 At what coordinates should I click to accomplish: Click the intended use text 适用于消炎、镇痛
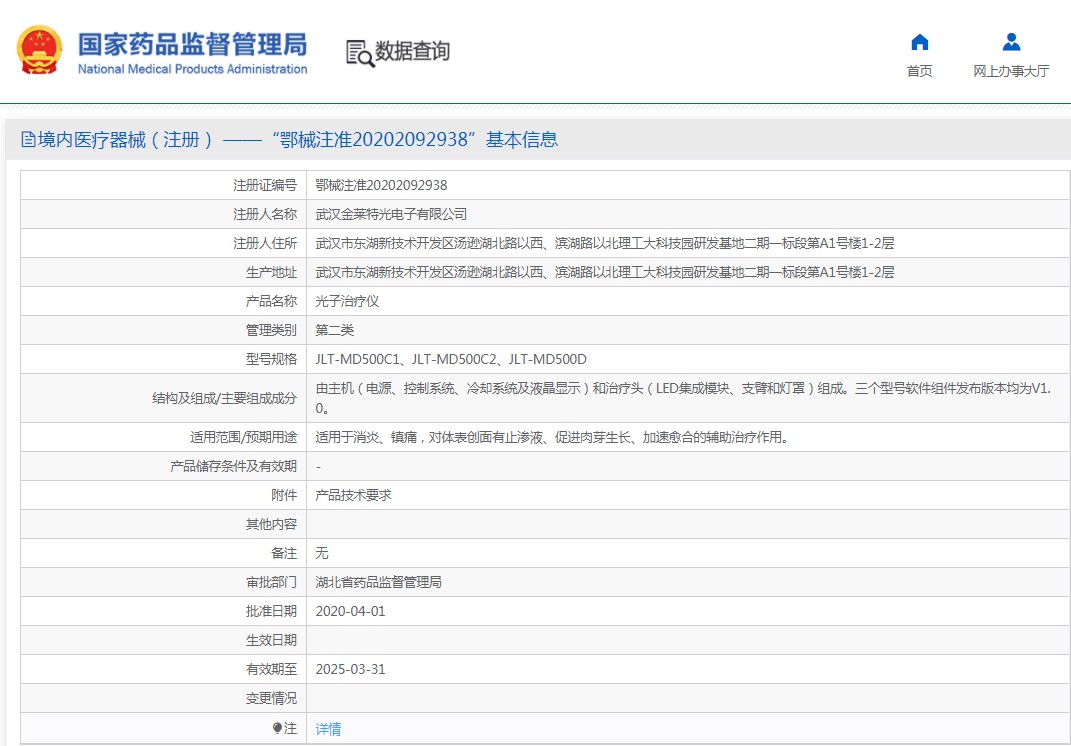coord(552,437)
